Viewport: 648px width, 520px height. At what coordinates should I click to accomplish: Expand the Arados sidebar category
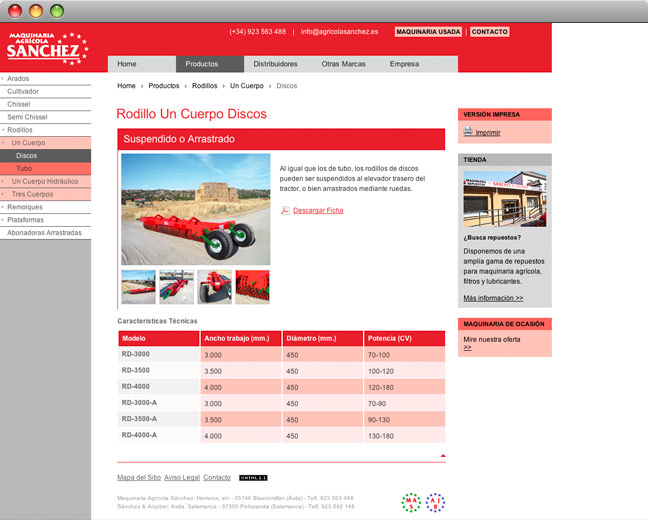[x=3, y=79]
